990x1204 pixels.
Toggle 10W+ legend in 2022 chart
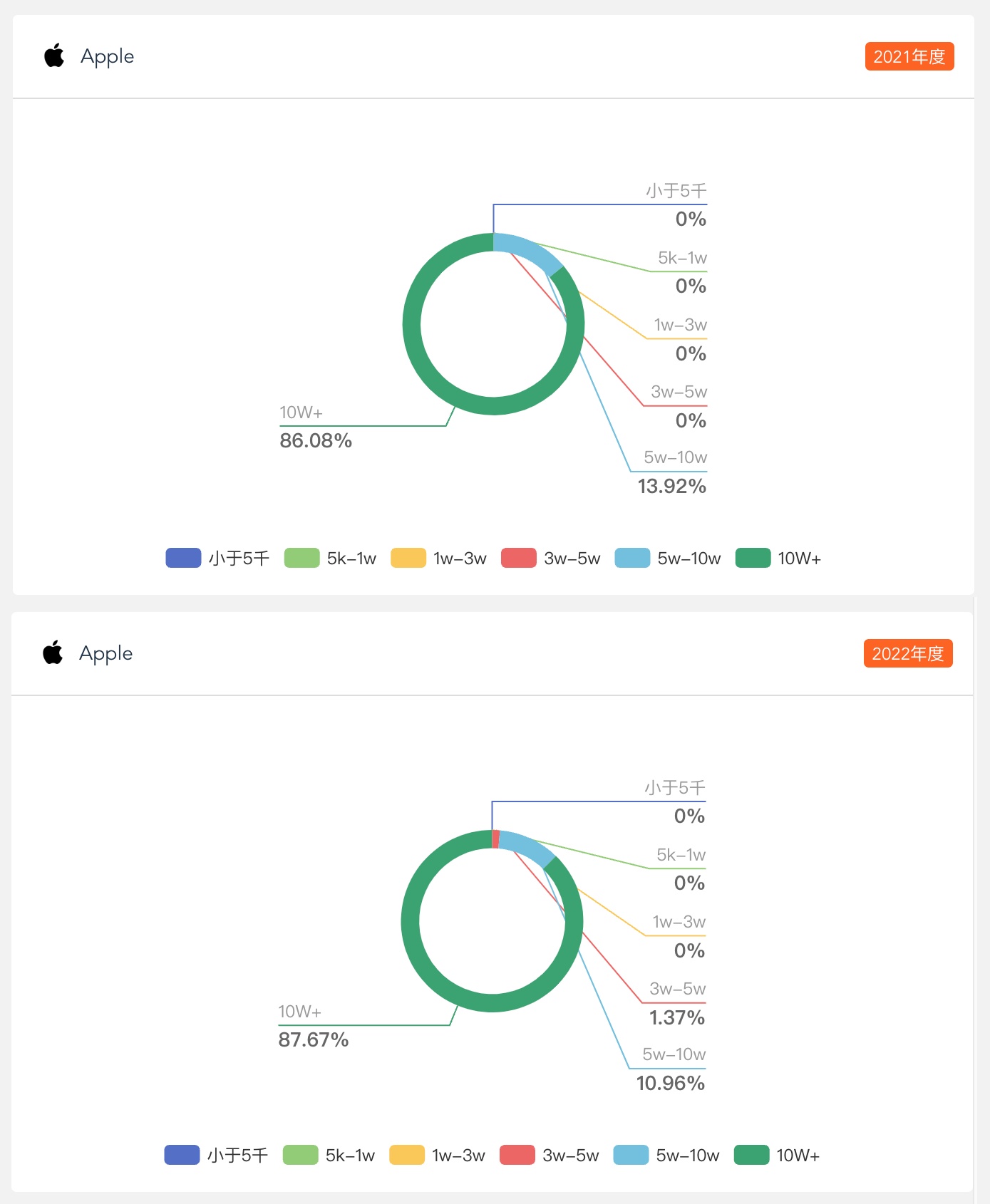tap(777, 1155)
